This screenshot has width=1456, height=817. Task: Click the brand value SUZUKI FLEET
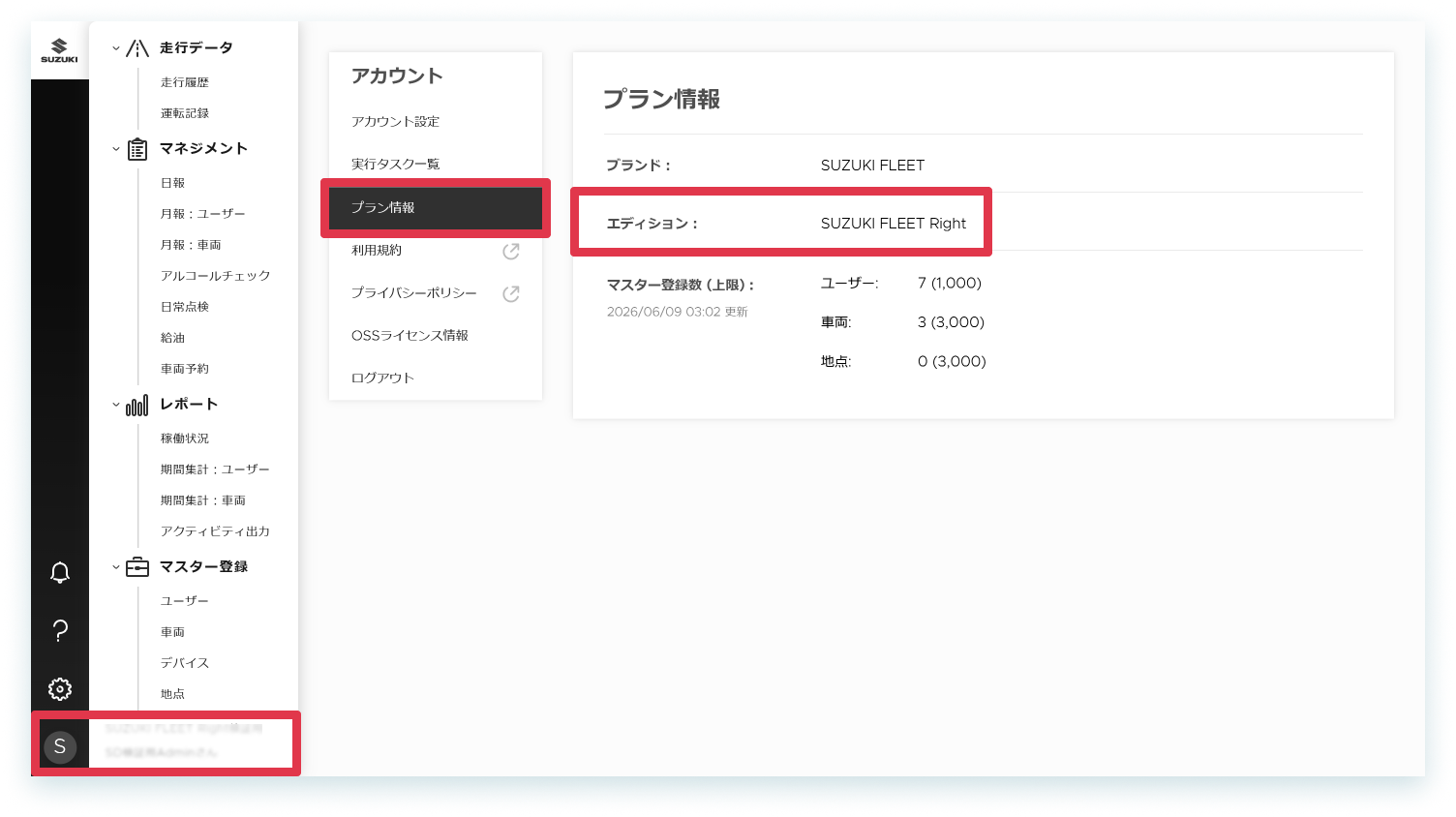pyautogui.click(x=872, y=166)
